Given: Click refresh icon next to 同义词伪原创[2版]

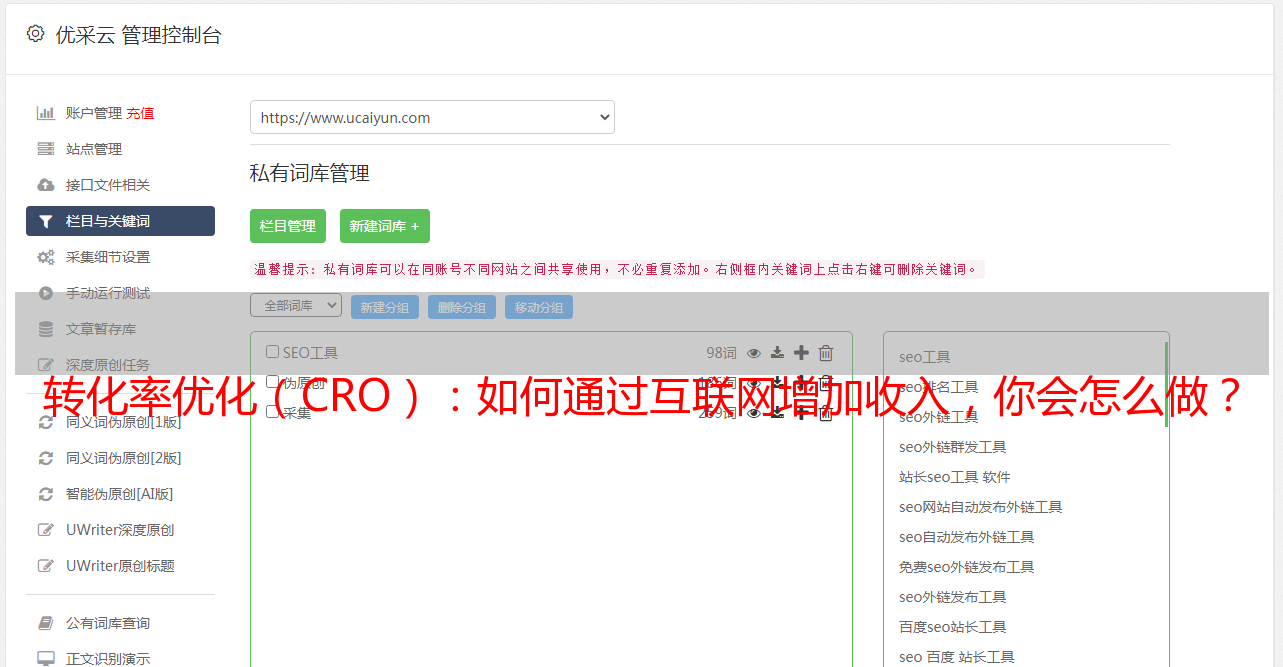Looking at the screenshot, I should point(46,458).
